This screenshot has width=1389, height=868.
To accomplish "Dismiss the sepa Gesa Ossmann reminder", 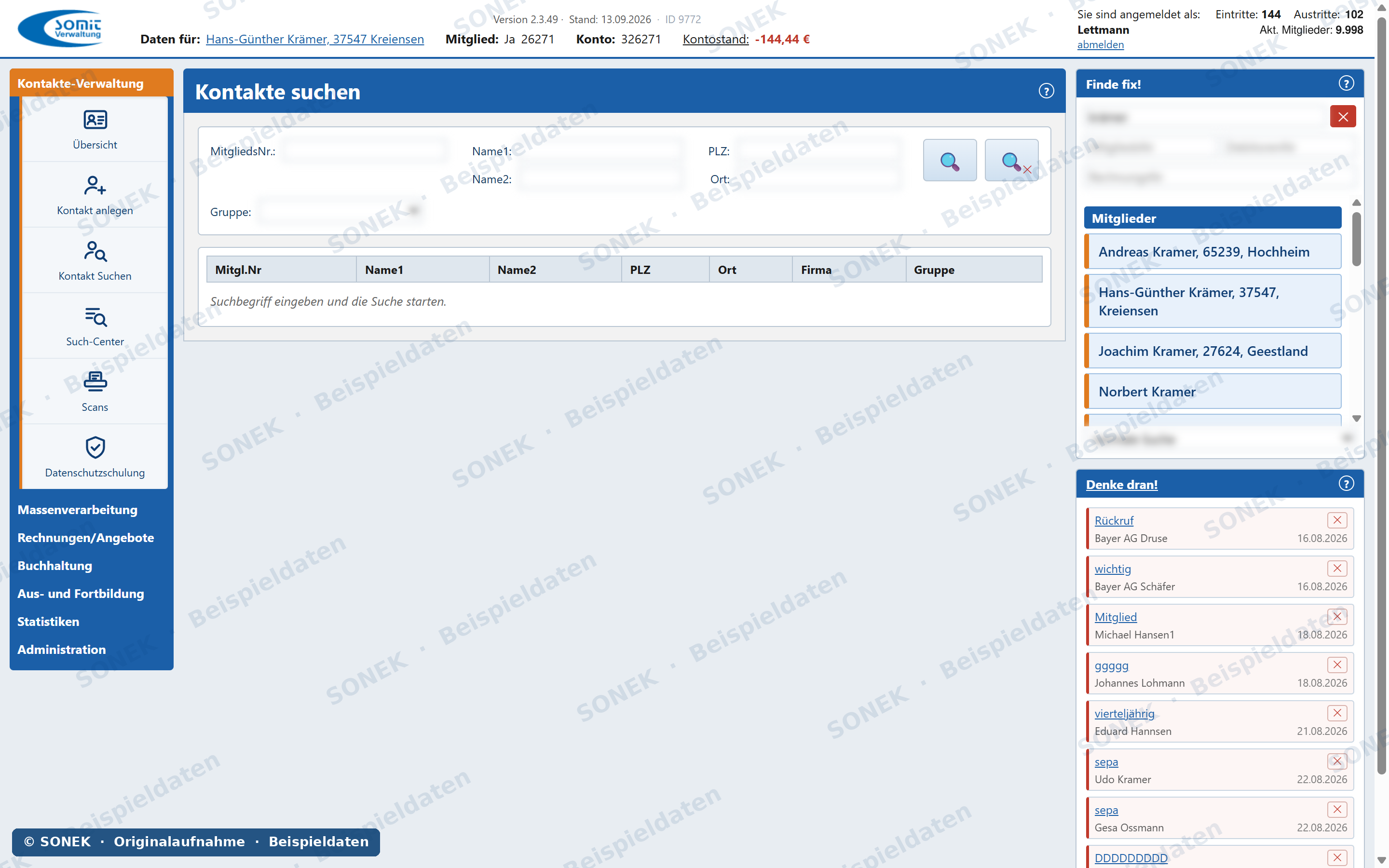I will click(x=1337, y=810).
